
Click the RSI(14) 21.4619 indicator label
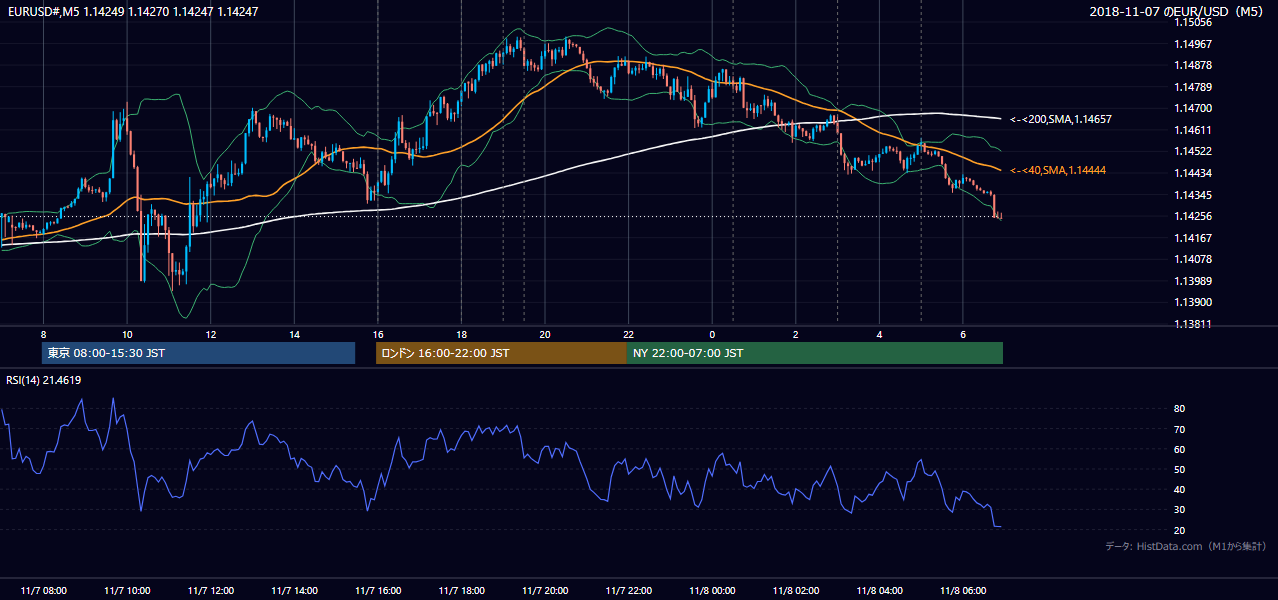tap(44, 380)
